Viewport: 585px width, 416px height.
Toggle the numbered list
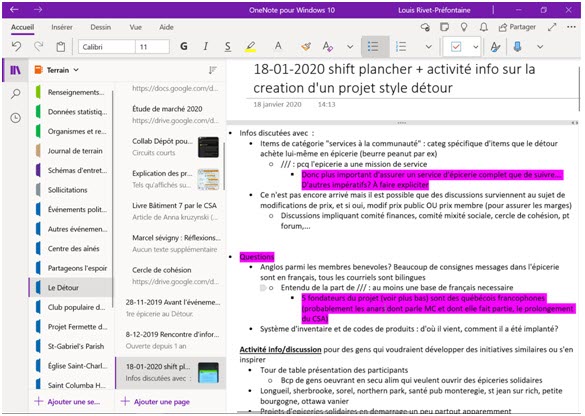401,47
